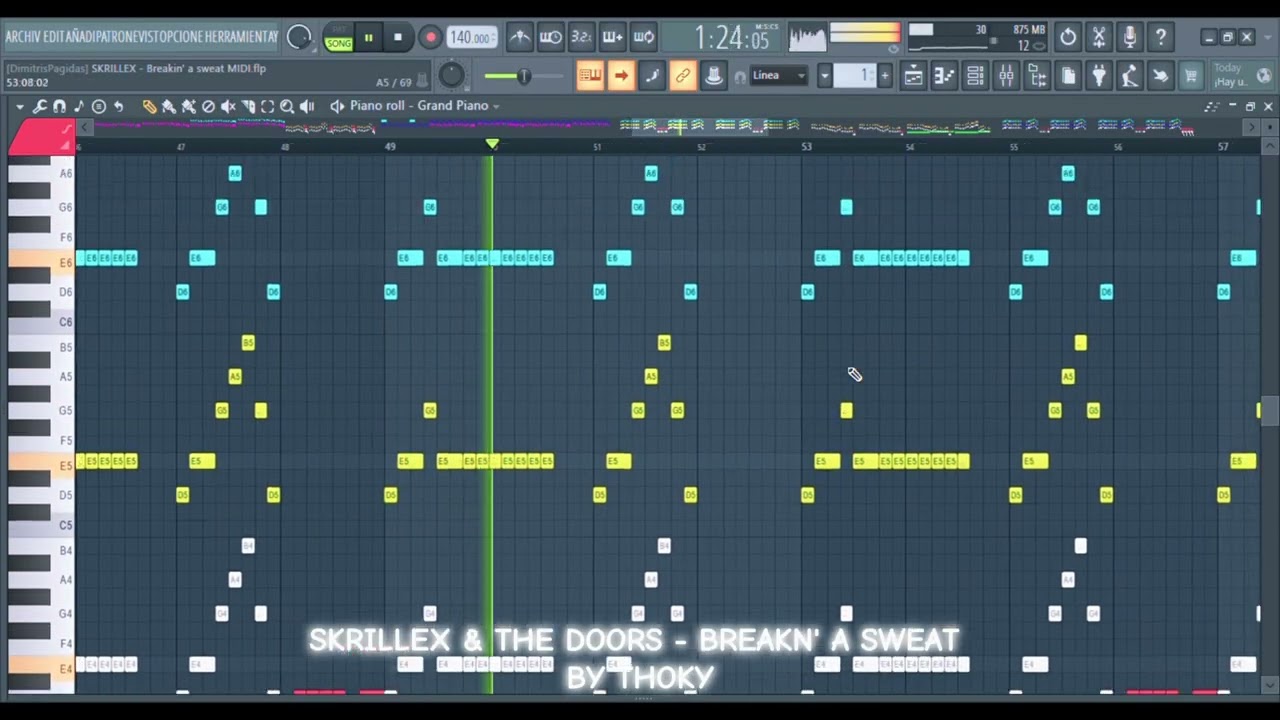Click the pattern number 1 field
1280x720 pixels.
[855, 75]
